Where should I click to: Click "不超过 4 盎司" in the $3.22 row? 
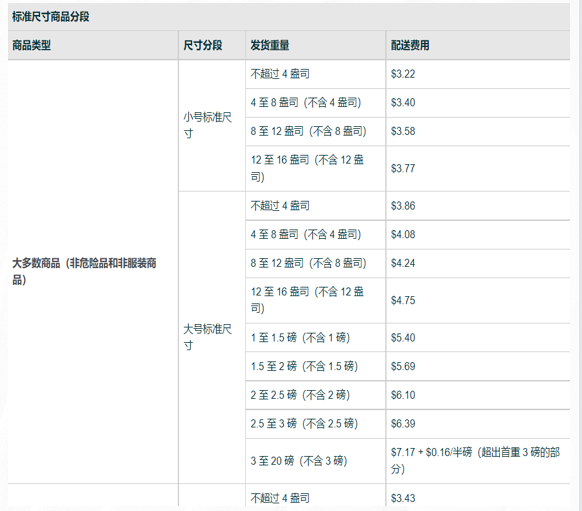tap(280, 74)
